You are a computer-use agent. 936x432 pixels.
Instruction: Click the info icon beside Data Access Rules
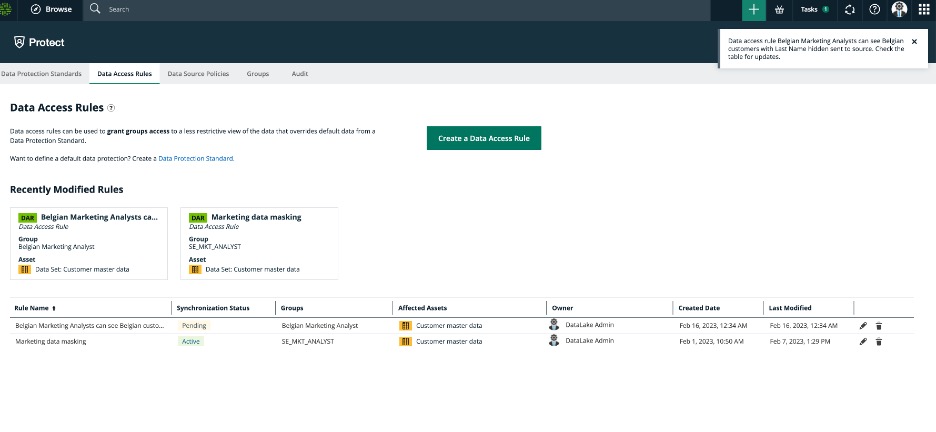tap(111, 108)
